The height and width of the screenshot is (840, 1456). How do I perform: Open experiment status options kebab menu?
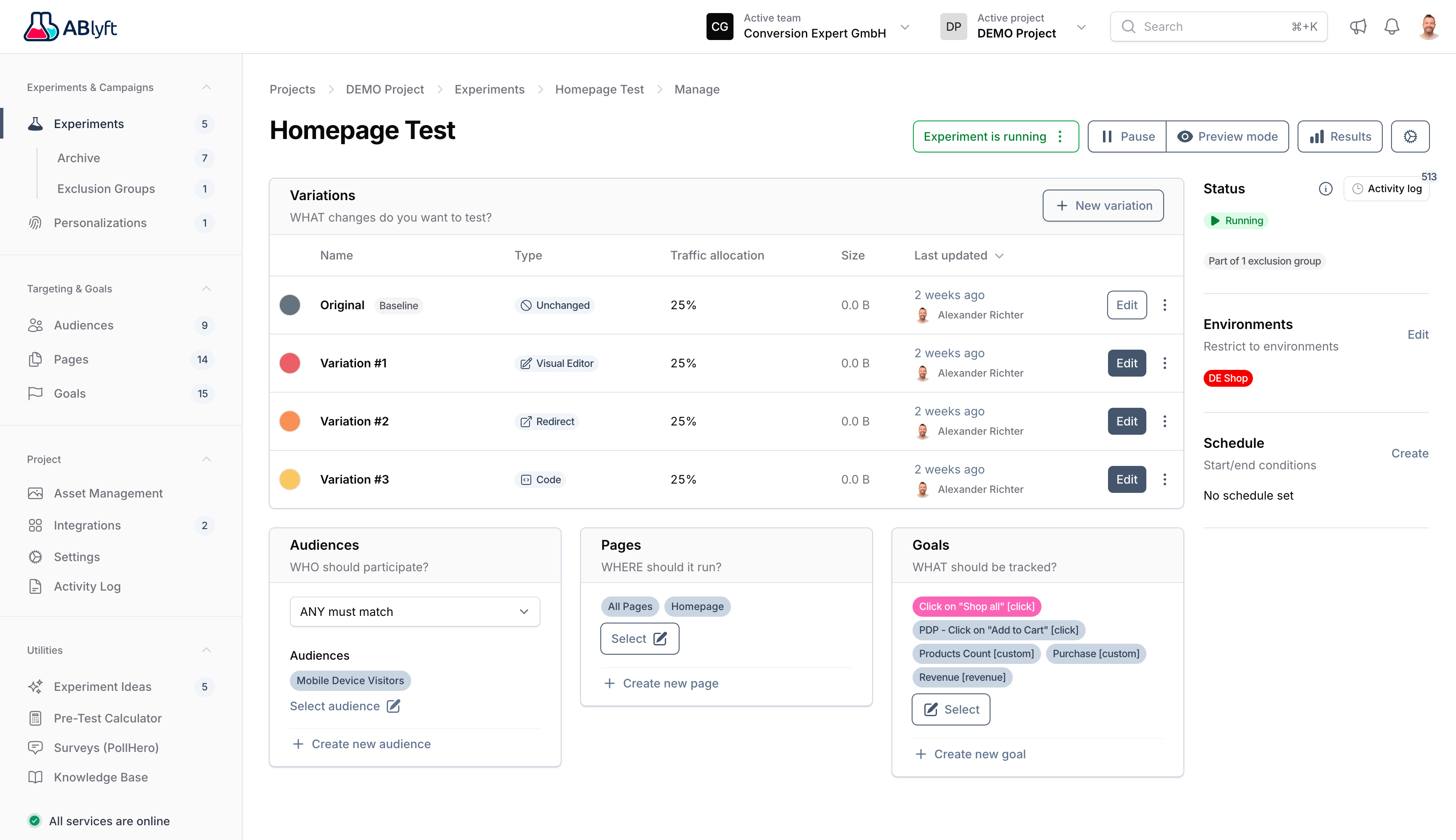(1060, 136)
